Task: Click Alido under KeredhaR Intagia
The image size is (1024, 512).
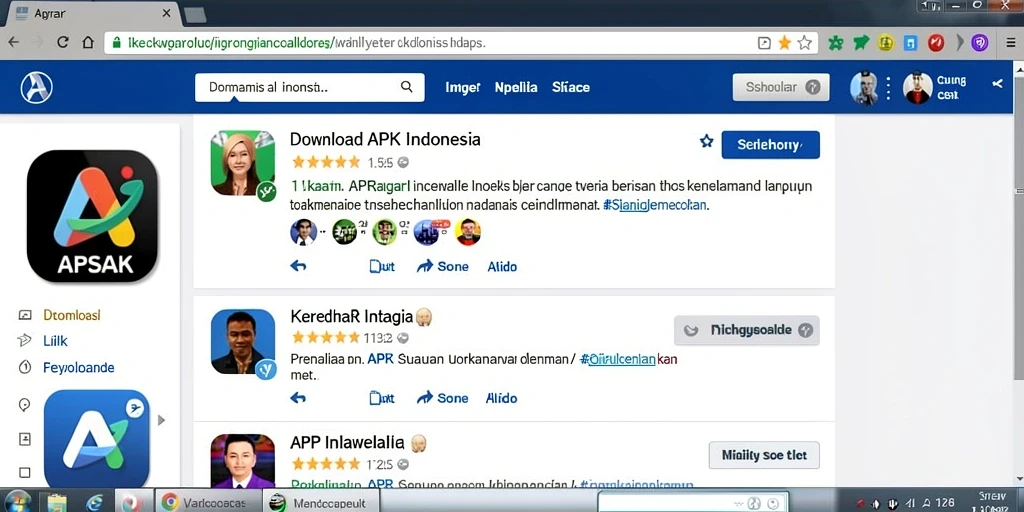Action: point(502,398)
